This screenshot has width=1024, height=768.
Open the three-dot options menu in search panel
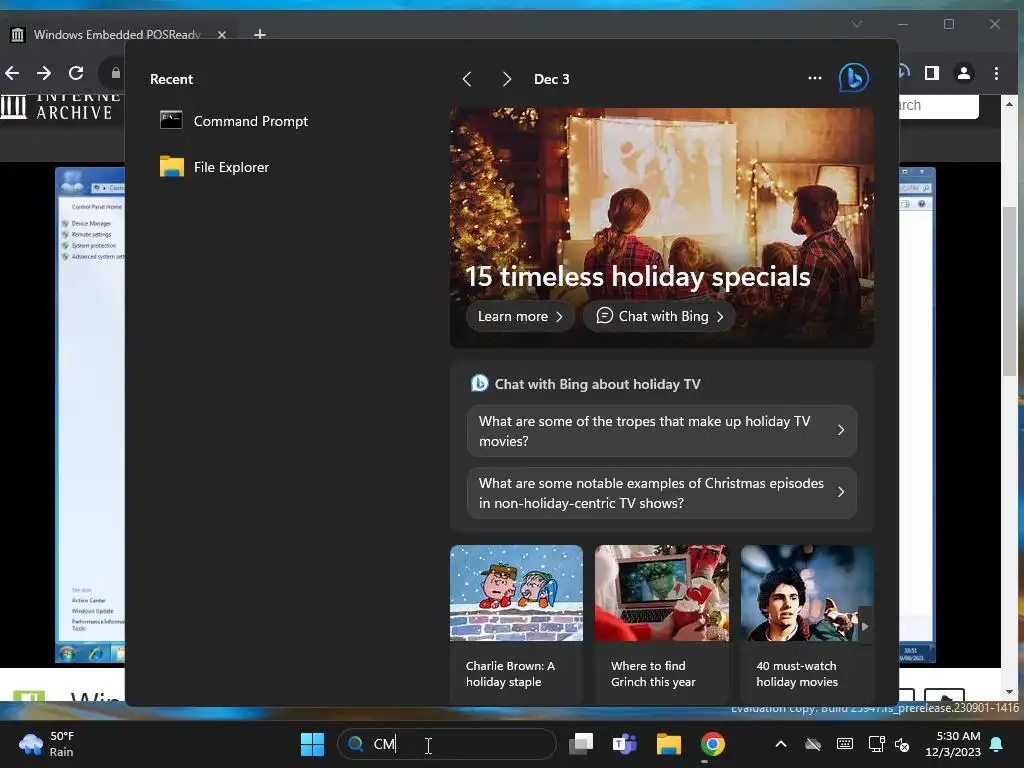tap(814, 78)
